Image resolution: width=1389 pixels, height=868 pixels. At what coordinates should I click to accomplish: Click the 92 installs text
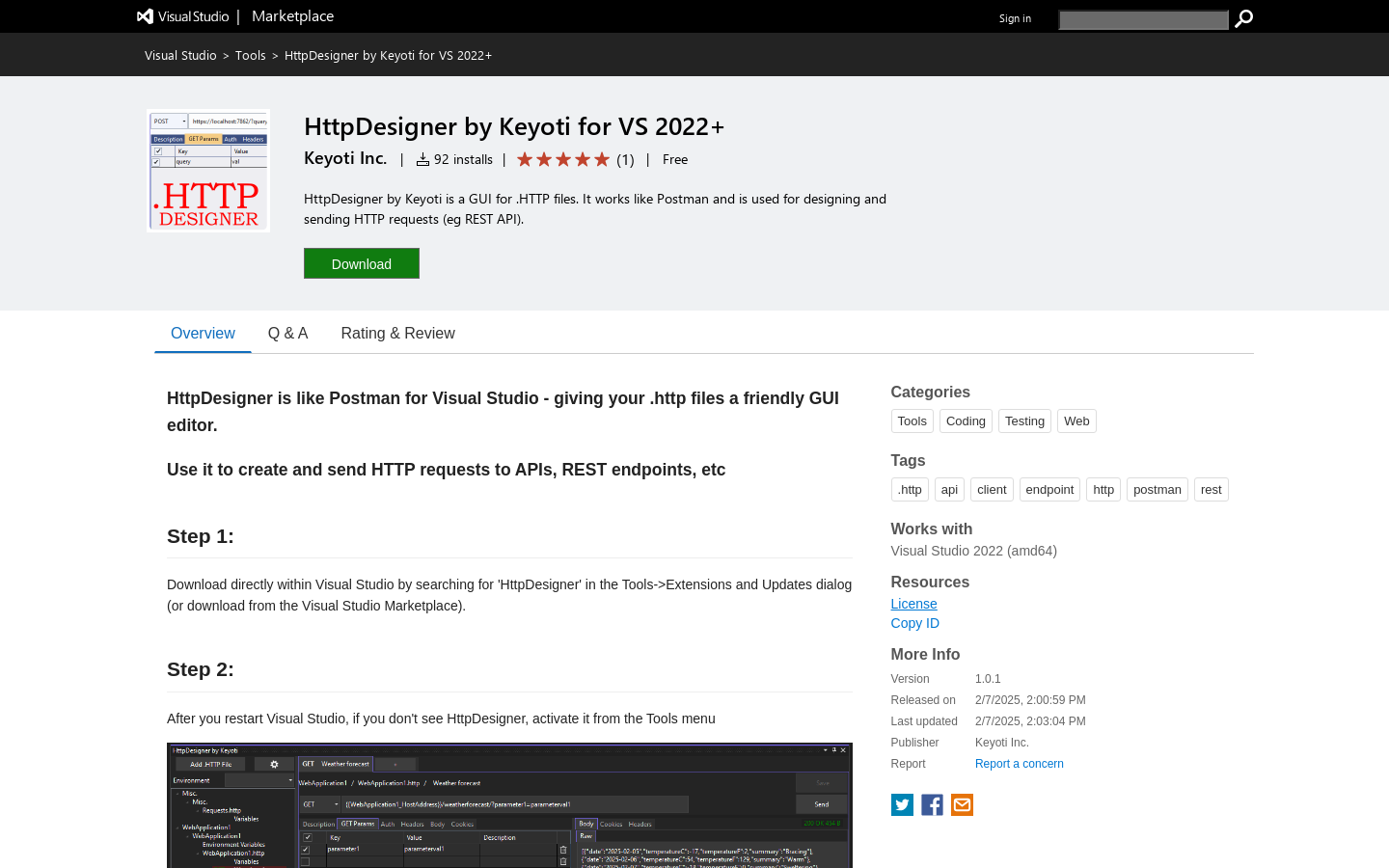pyautogui.click(x=463, y=160)
